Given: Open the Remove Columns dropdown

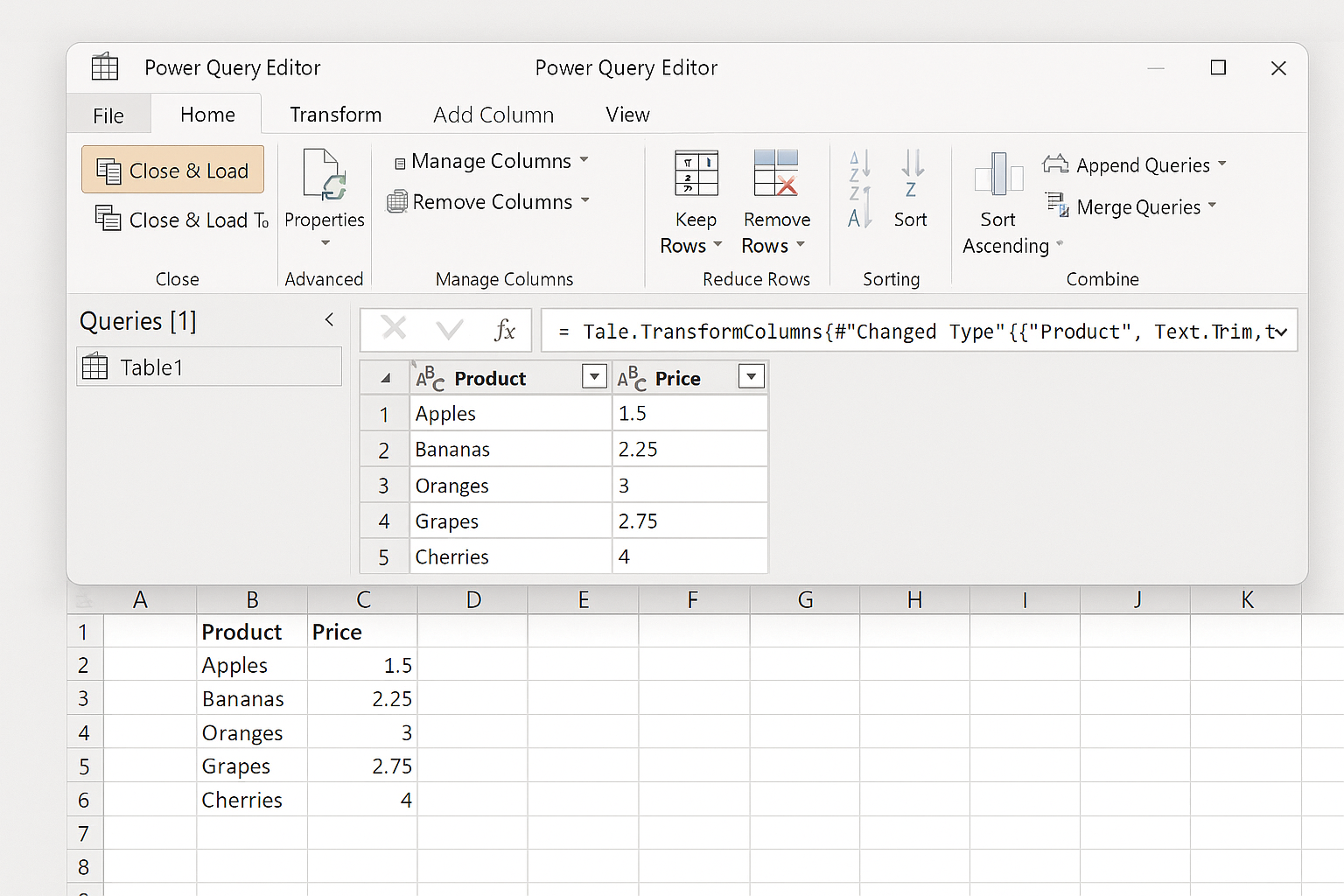Looking at the screenshot, I should coord(488,202).
